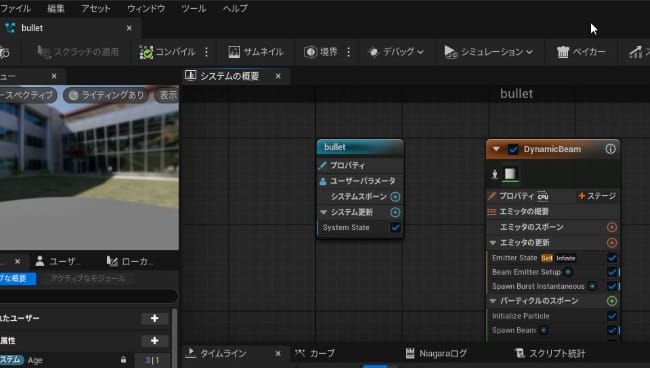Open the ツール menu
The image size is (650, 368).
click(x=194, y=8)
